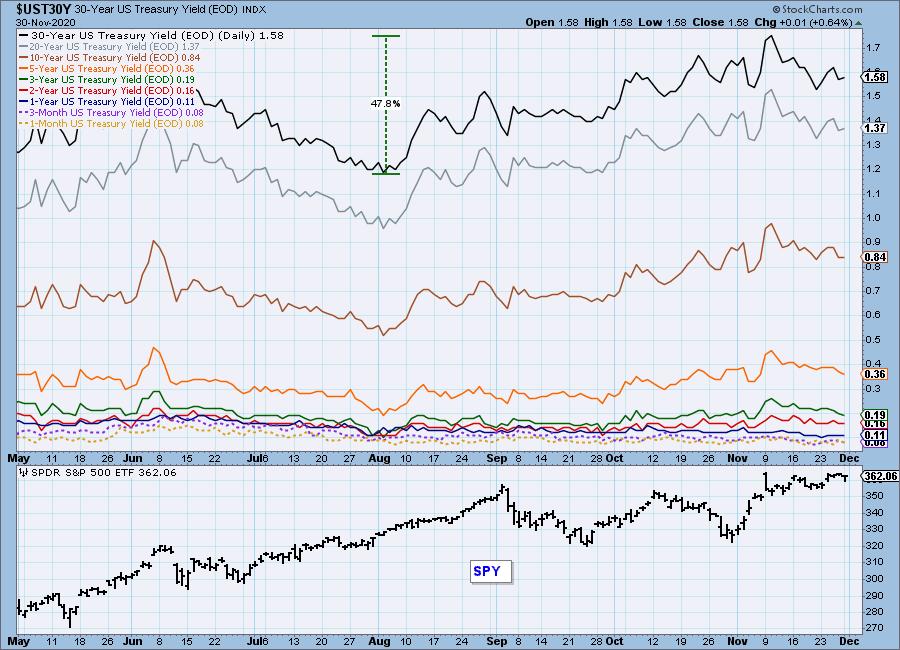Click the 270 tick on SPY price axis

coord(875,628)
